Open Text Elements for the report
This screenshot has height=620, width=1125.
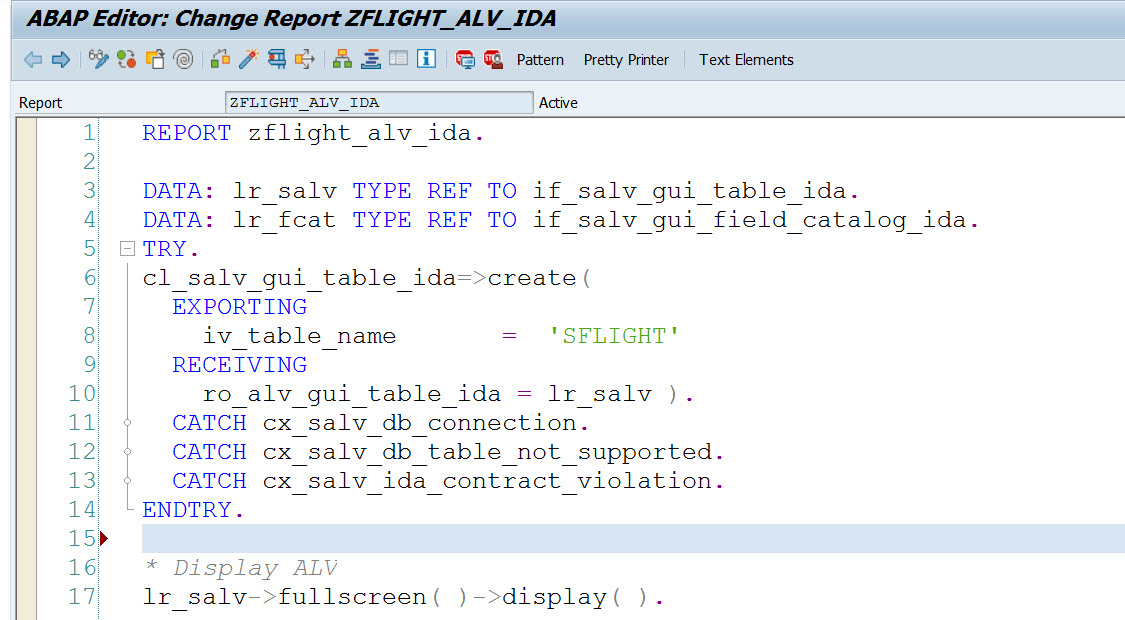(x=746, y=59)
